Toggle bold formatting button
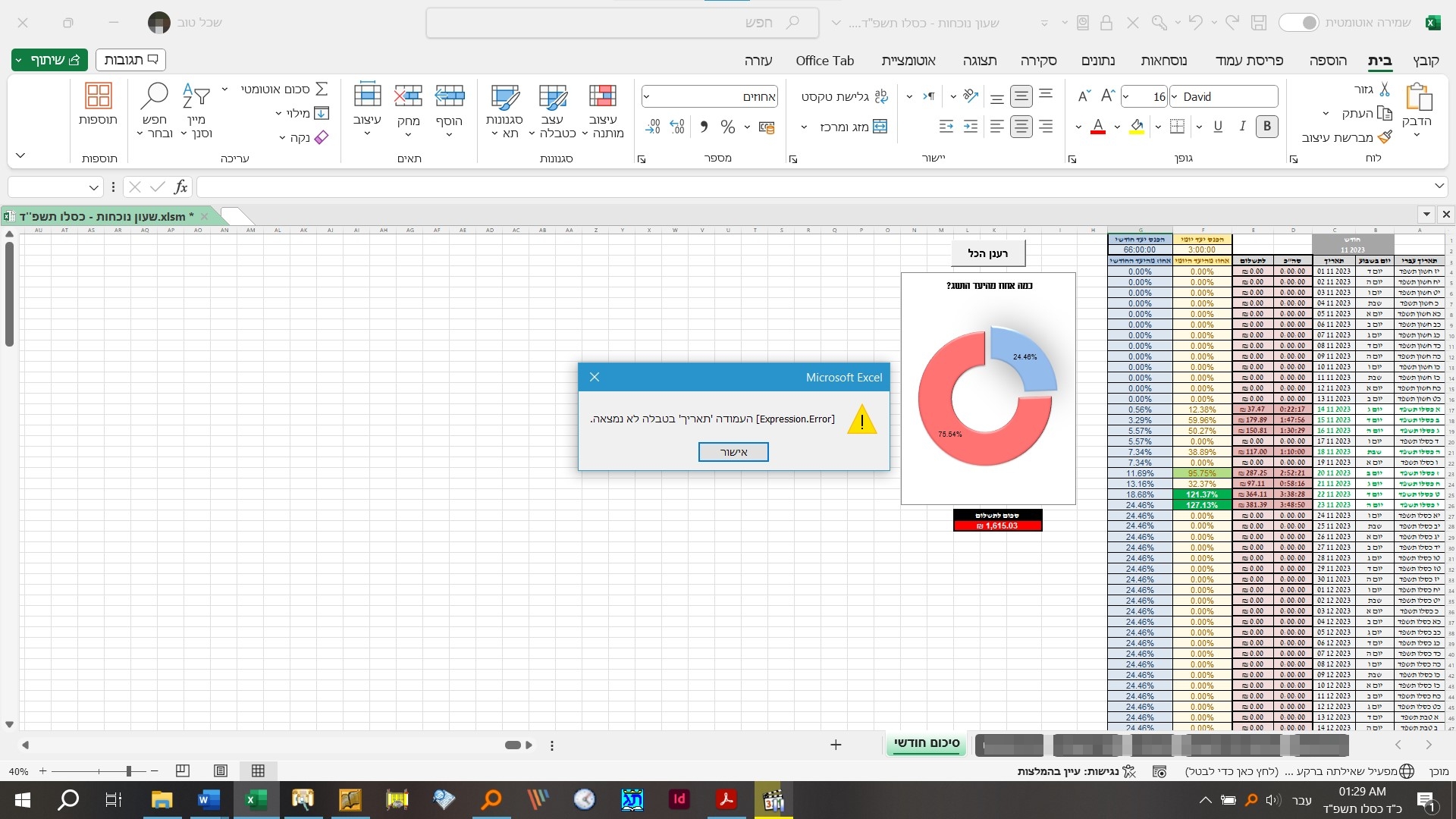This screenshot has width=1456, height=819. (1266, 127)
